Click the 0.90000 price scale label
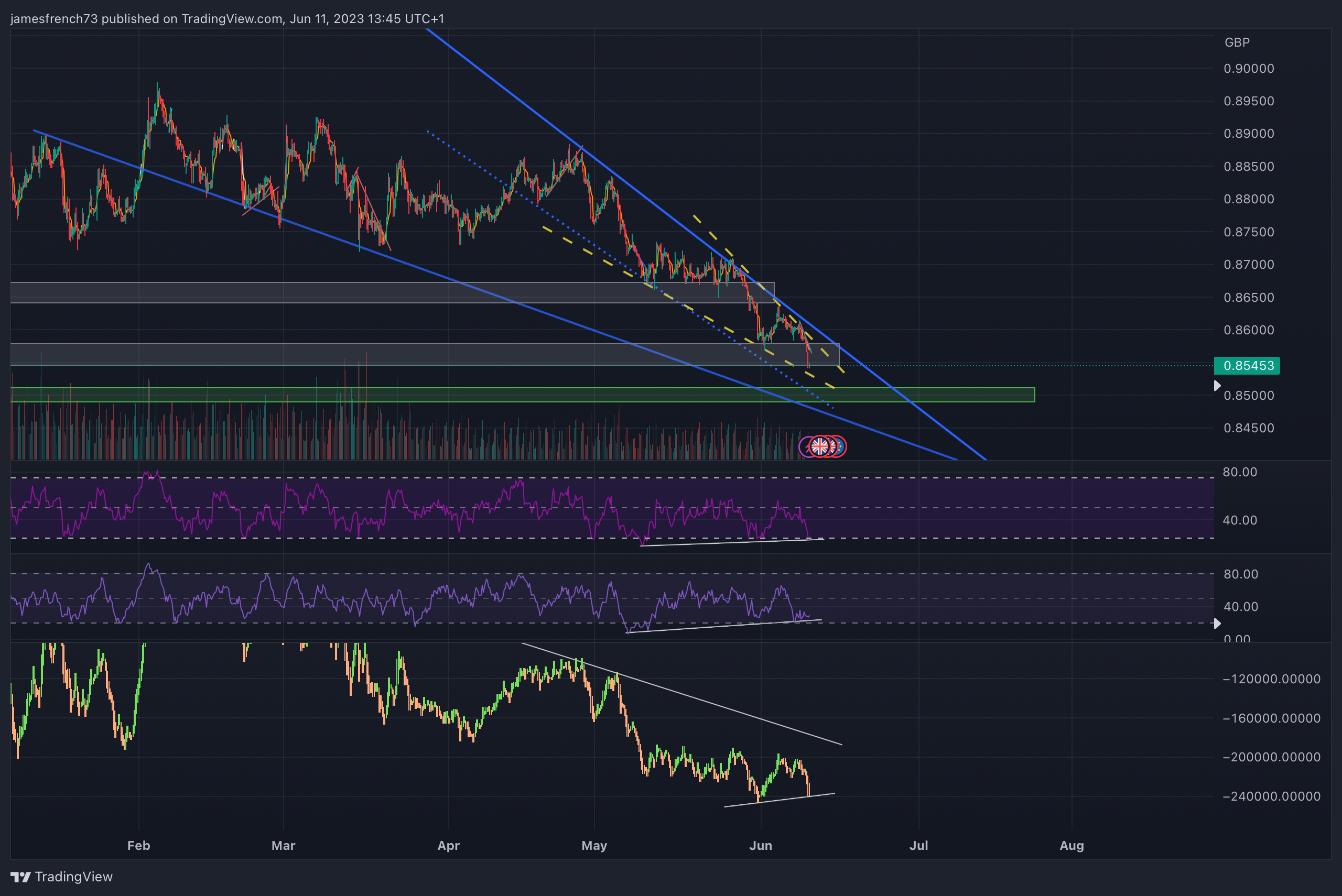This screenshot has height=896, width=1342. (1249, 69)
